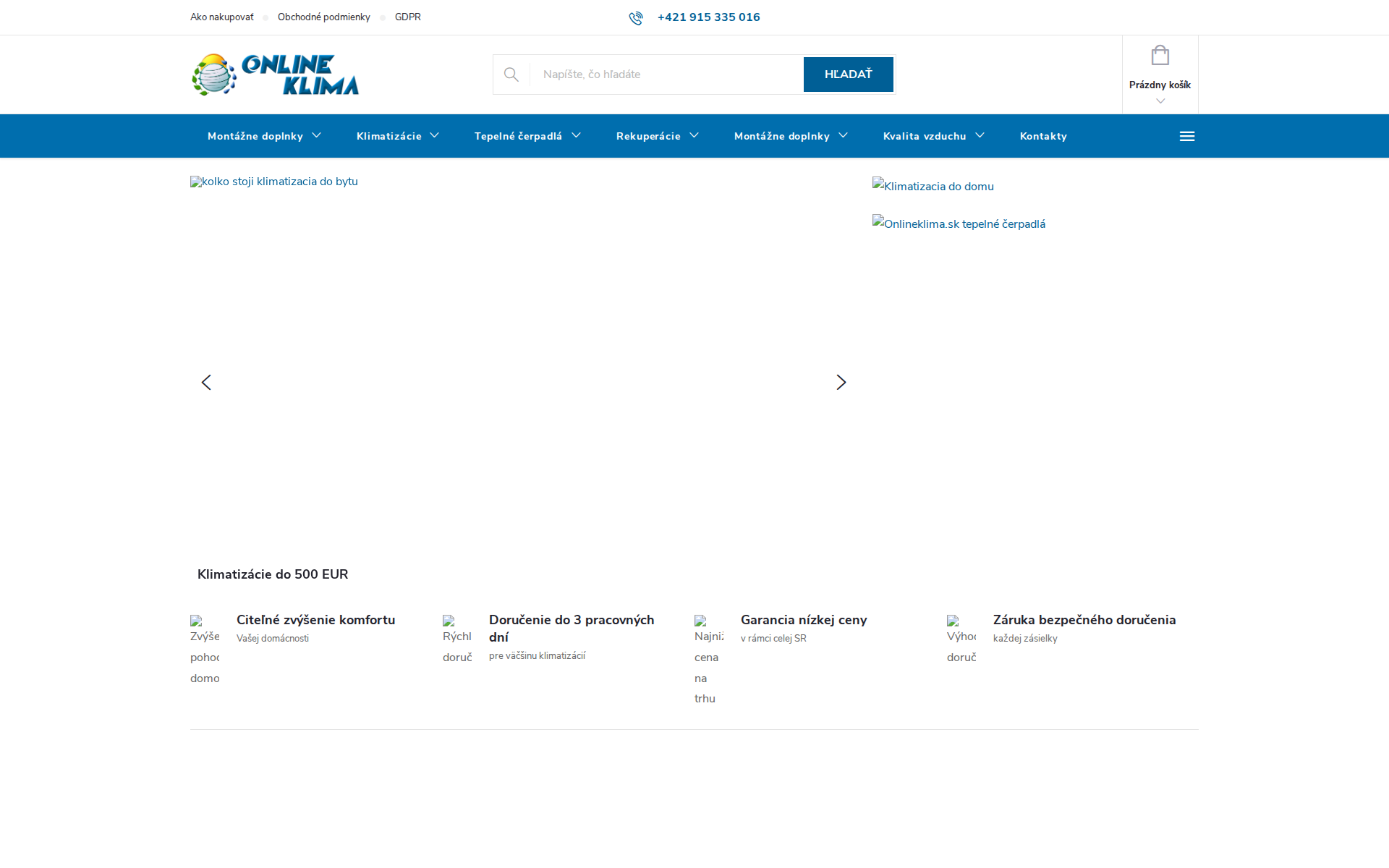Expand the Prázdny košík cart chevron
The image size is (1389, 868).
click(1160, 101)
